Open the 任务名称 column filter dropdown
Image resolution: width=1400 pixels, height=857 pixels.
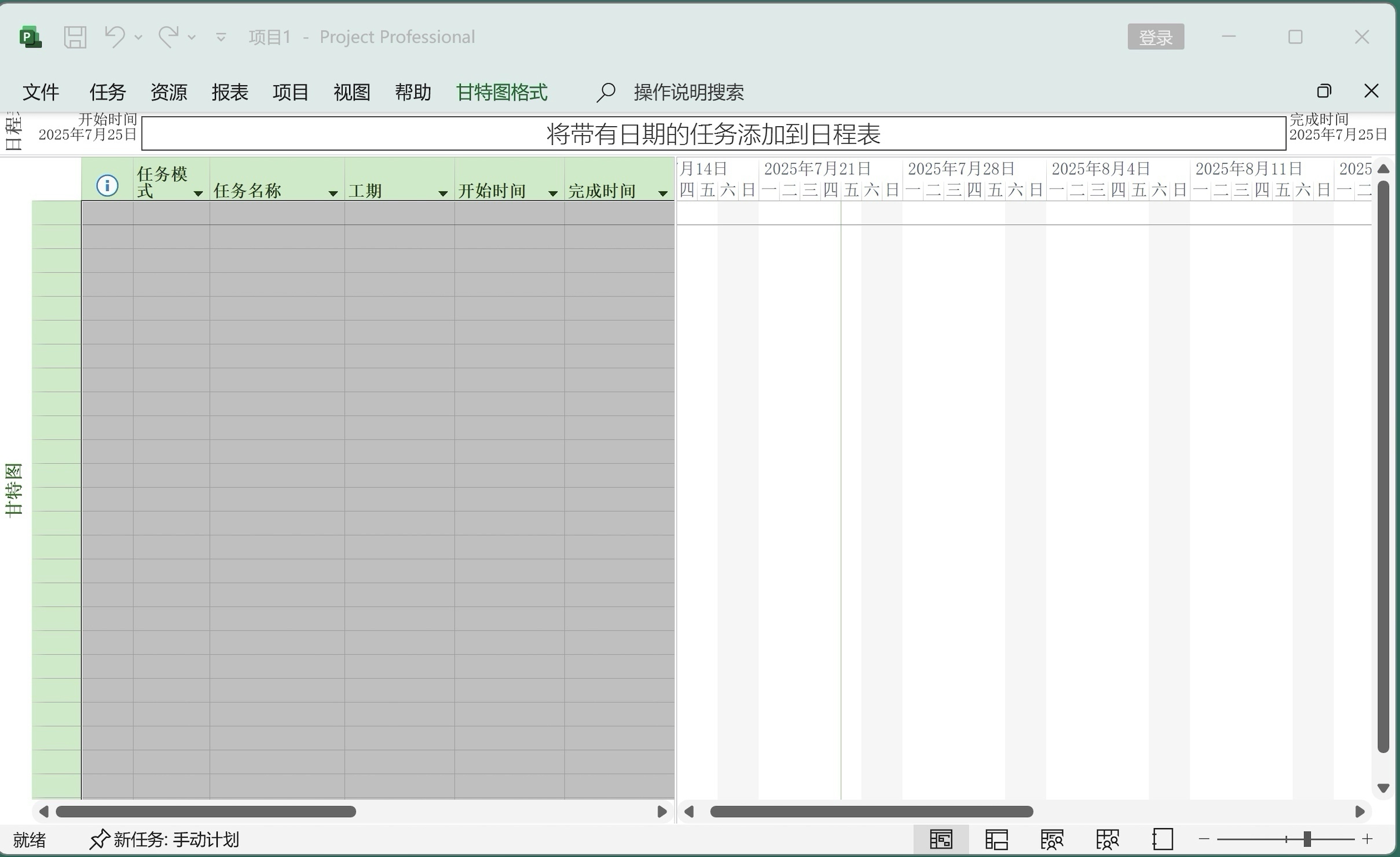332,193
